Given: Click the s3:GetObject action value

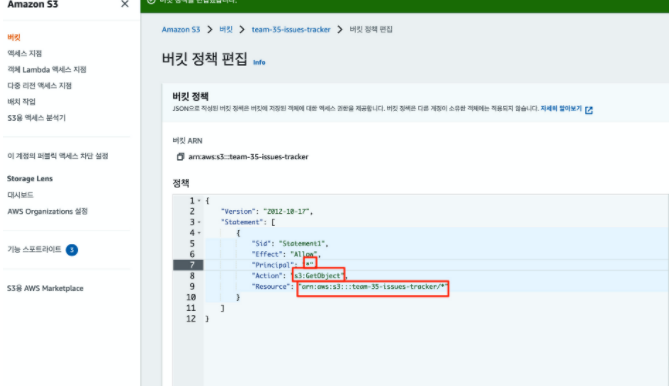Looking at the screenshot, I should [x=318, y=276].
